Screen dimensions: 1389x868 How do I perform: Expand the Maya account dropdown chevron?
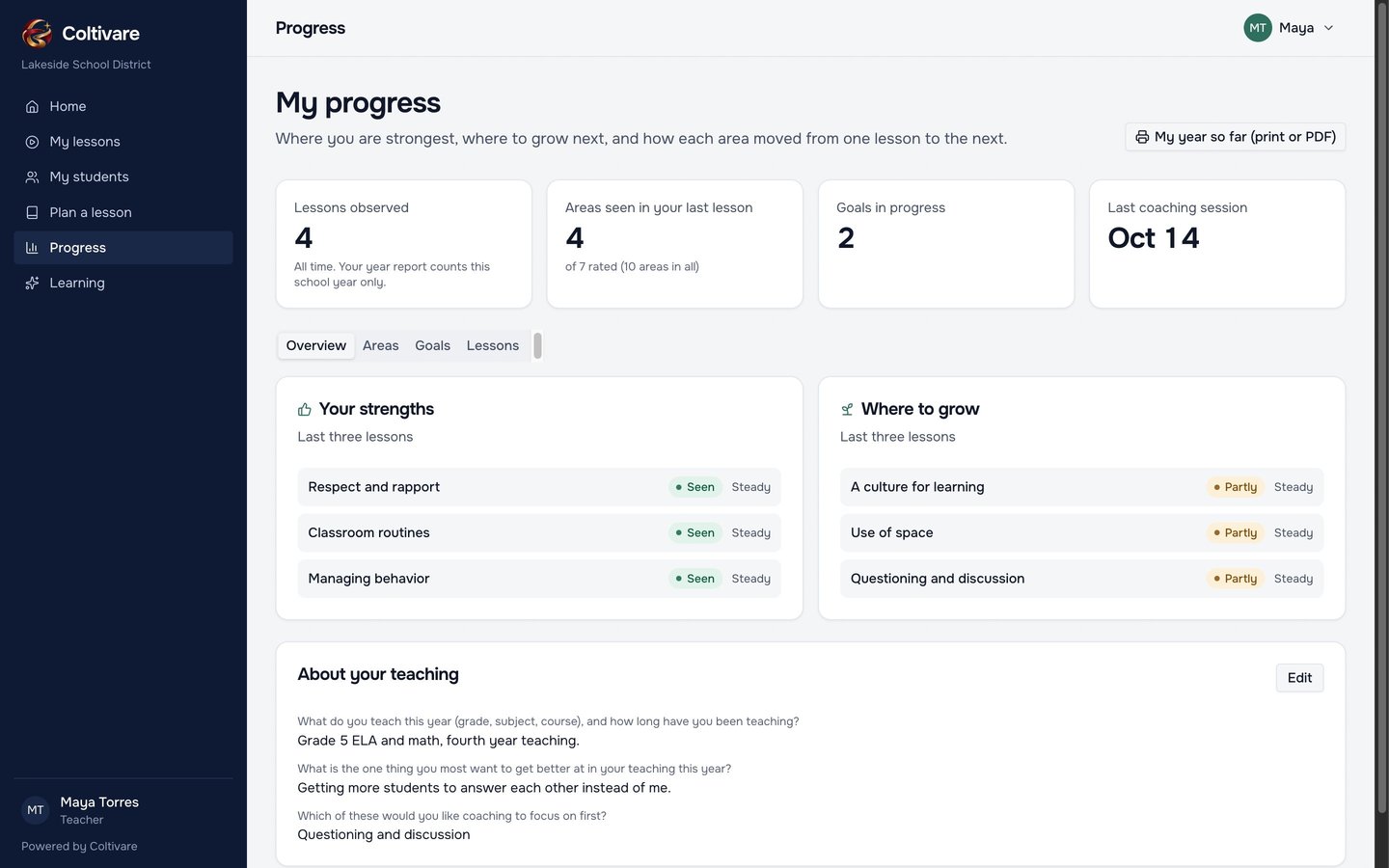click(x=1328, y=28)
